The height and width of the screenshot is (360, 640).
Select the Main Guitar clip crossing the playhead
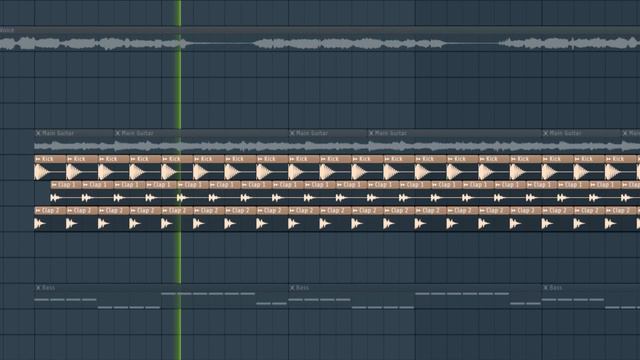tap(201, 142)
